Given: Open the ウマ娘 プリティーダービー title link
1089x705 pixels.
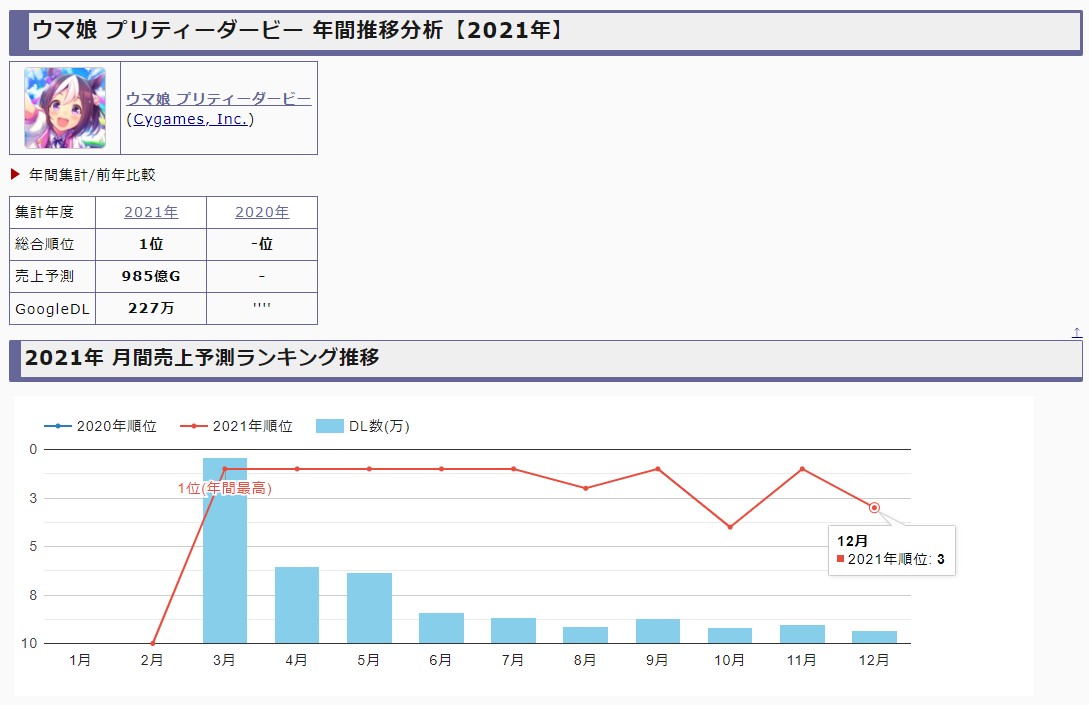Looking at the screenshot, I should pyautogui.click(x=218, y=99).
